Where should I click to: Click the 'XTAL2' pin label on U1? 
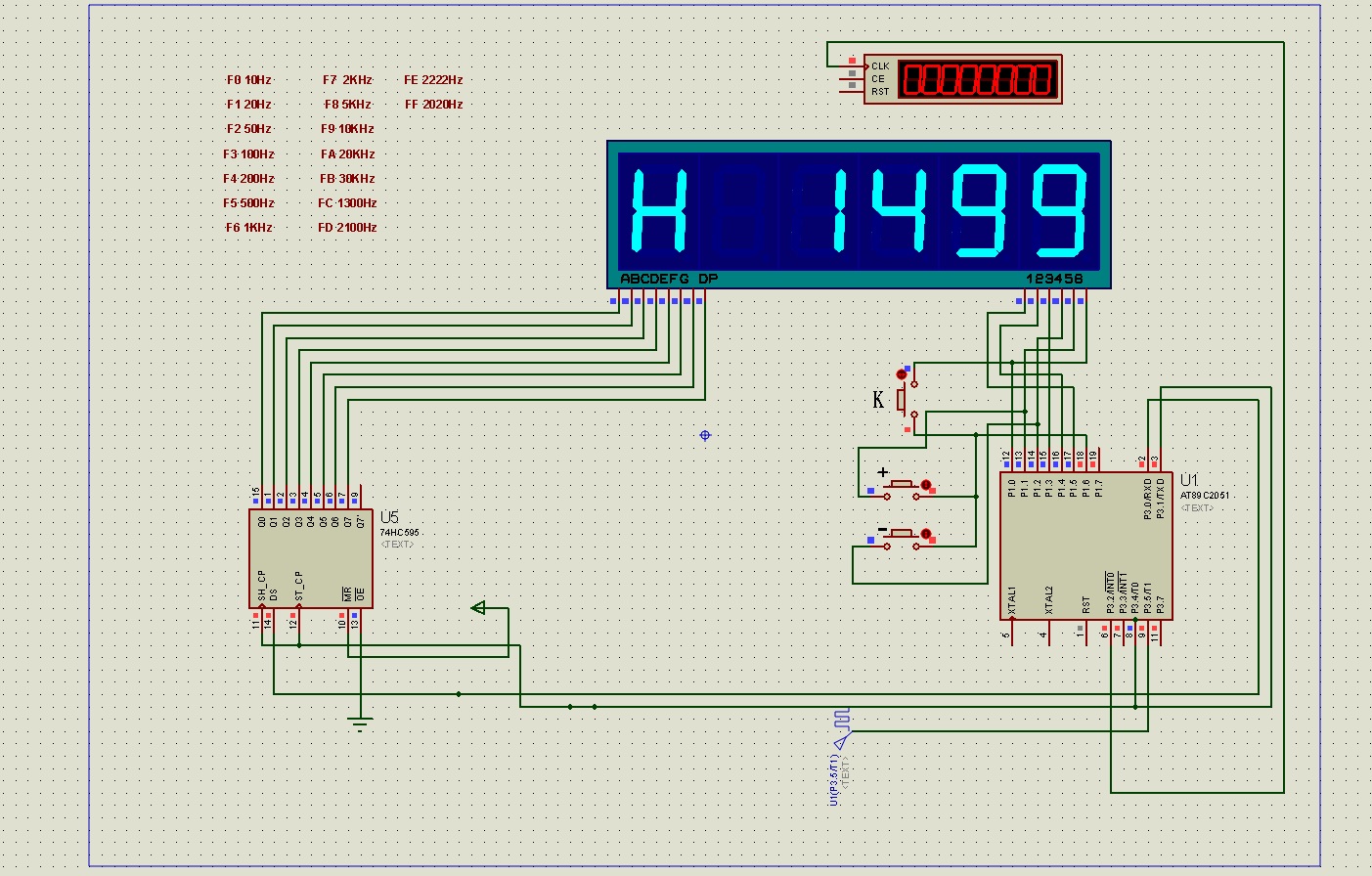[1049, 600]
